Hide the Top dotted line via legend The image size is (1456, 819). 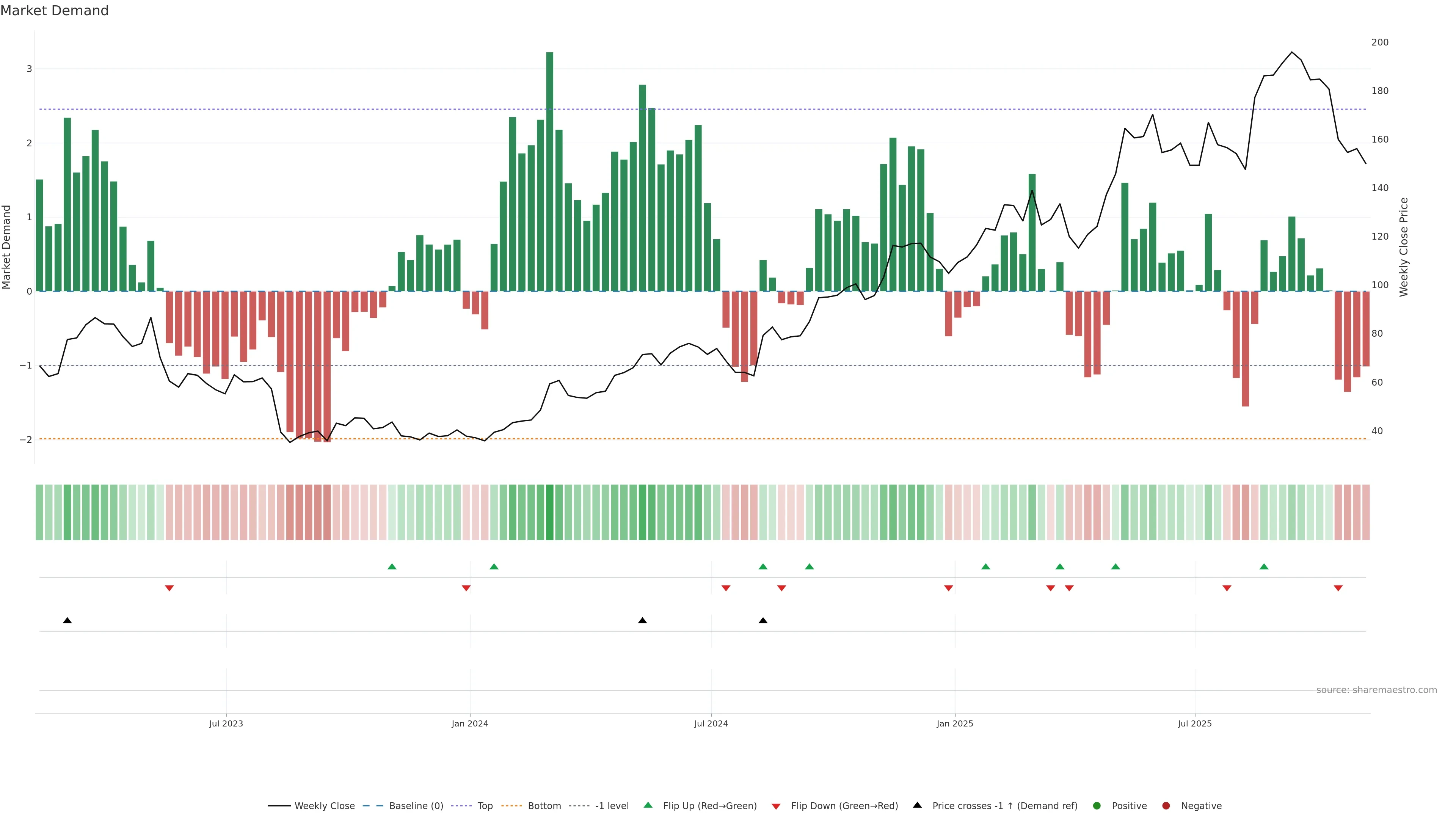(x=485, y=806)
